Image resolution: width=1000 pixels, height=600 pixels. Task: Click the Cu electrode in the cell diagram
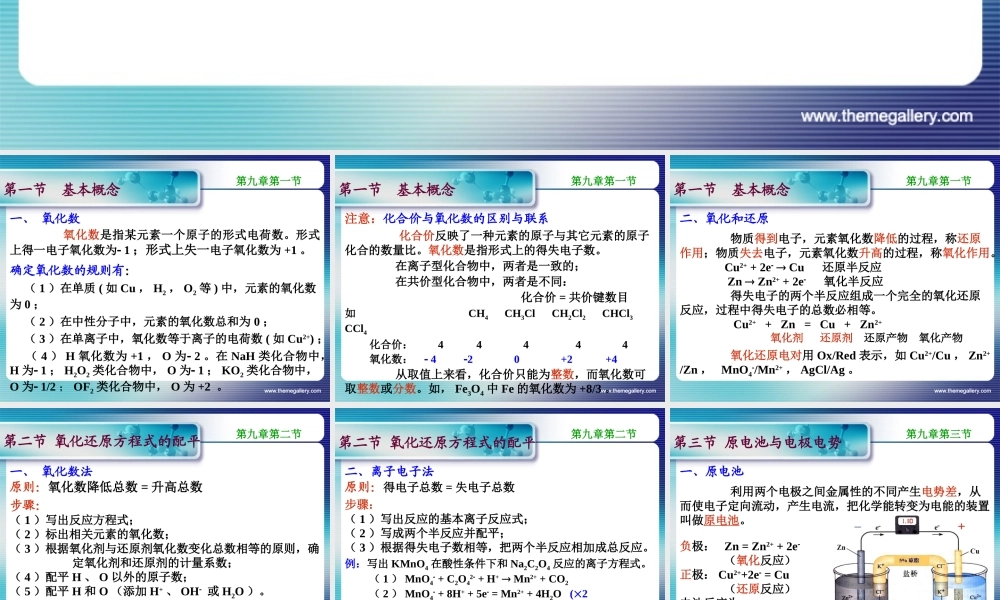(957, 567)
